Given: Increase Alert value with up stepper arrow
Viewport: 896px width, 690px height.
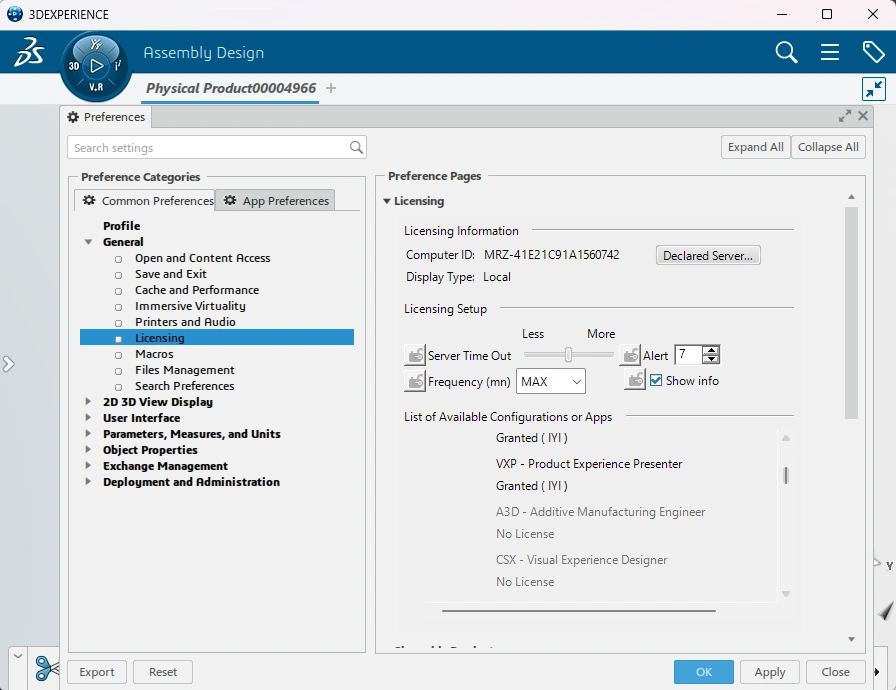Looking at the screenshot, I should pos(711,350).
